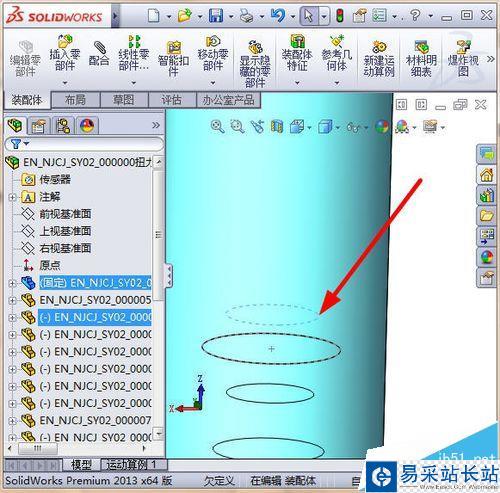The width and height of the screenshot is (500, 493).
Task: Expand the 注解 tree node
Action: click(12, 197)
